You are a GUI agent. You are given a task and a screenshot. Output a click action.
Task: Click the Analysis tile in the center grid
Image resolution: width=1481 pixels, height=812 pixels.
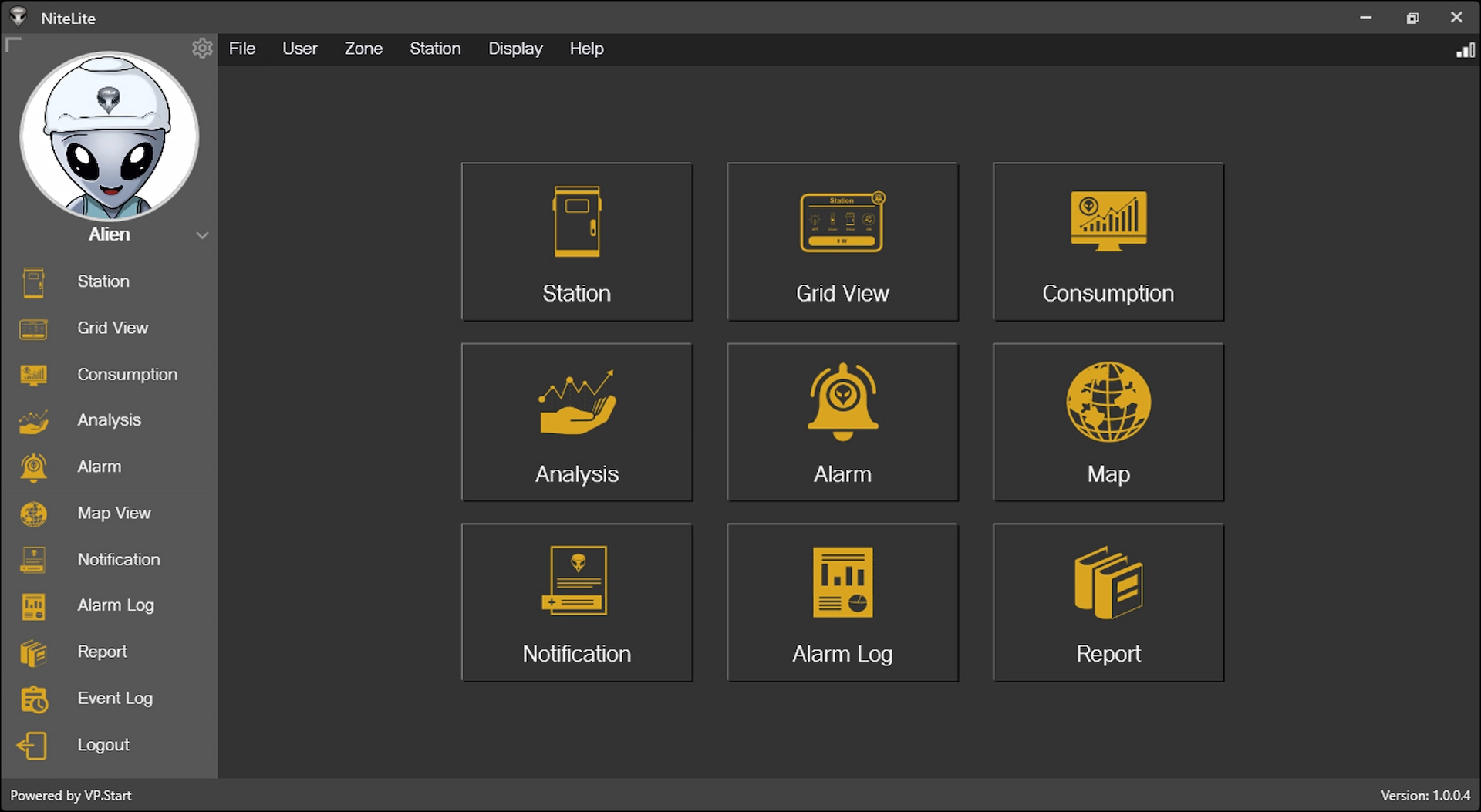click(576, 422)
